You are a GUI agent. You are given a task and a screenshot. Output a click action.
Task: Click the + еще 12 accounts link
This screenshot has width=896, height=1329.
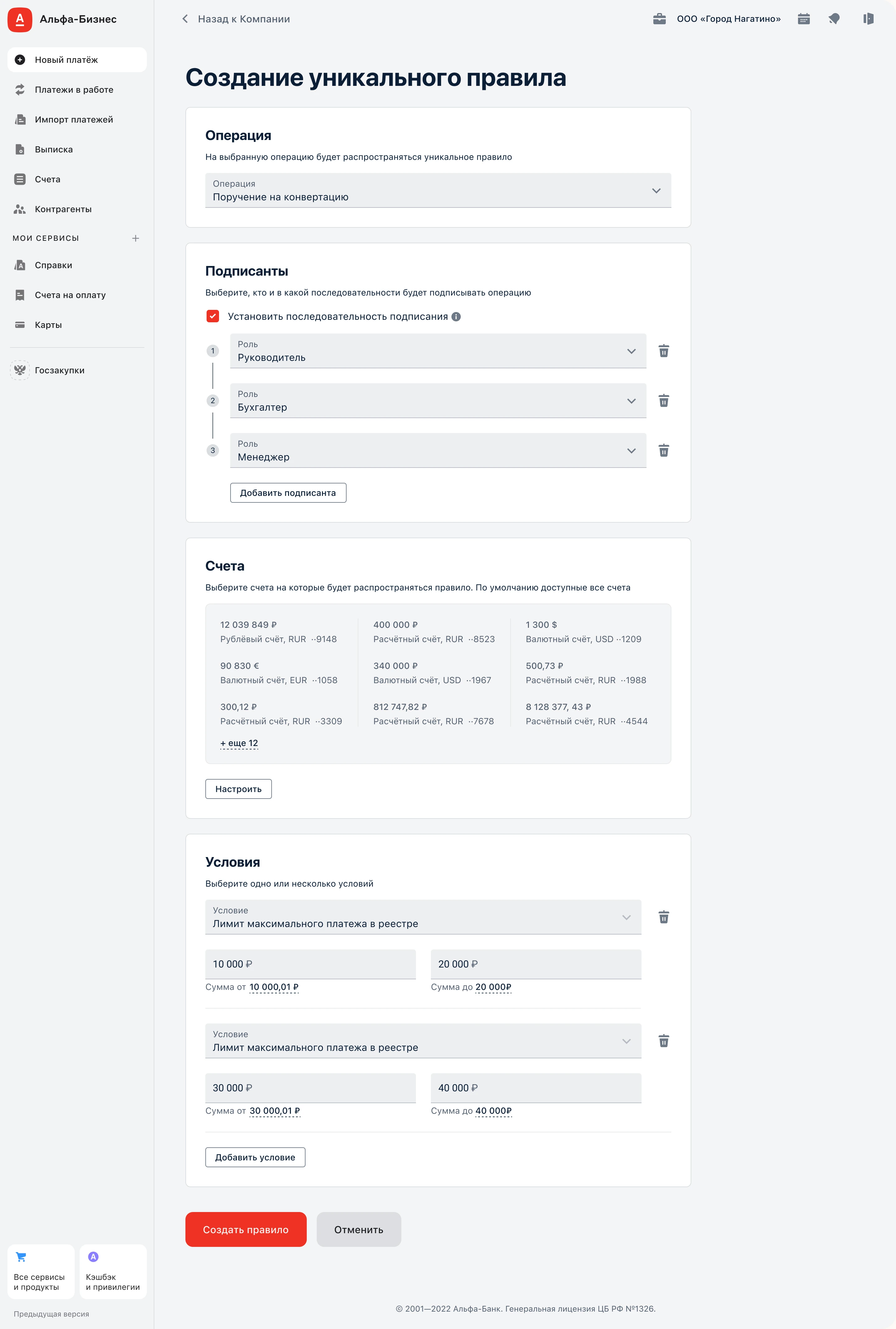(239, 743)
